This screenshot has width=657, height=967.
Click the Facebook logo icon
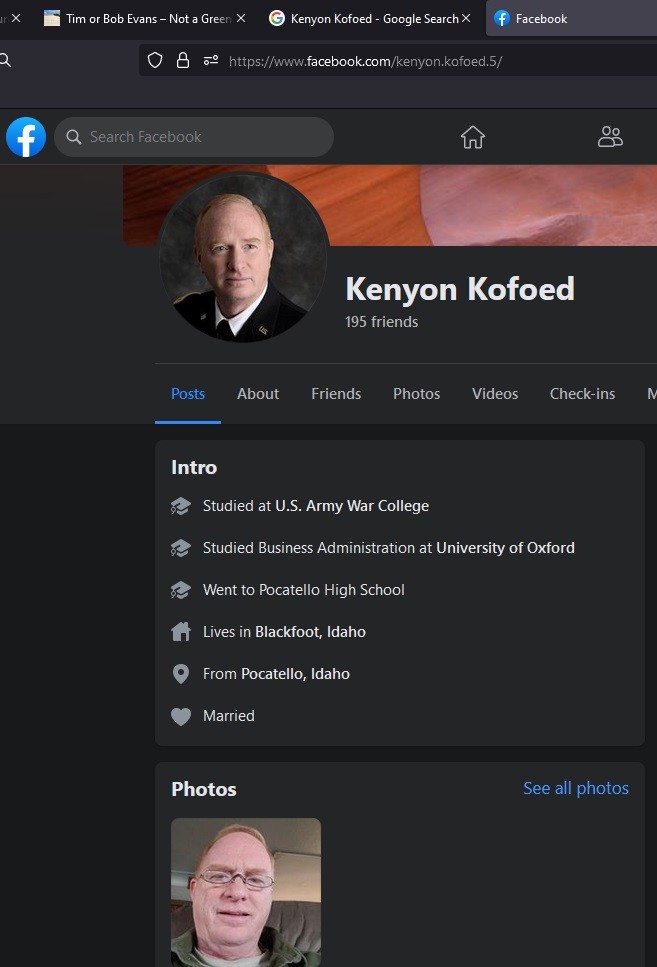click(x=26, y=137)
